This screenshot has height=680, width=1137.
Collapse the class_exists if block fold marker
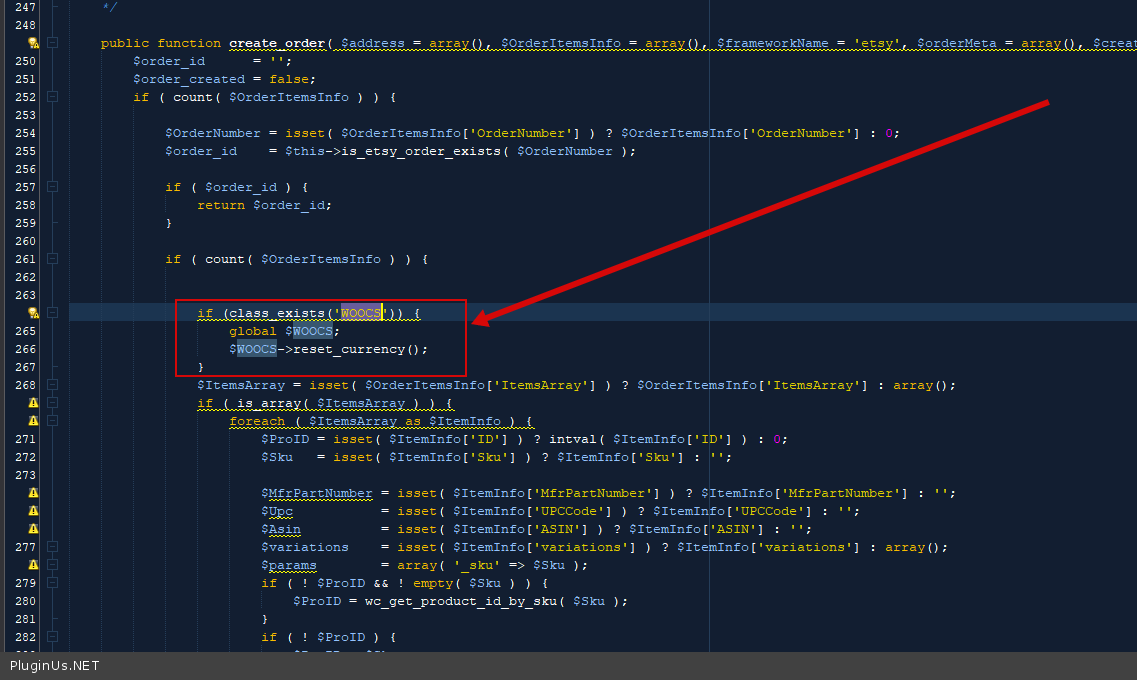52,313
